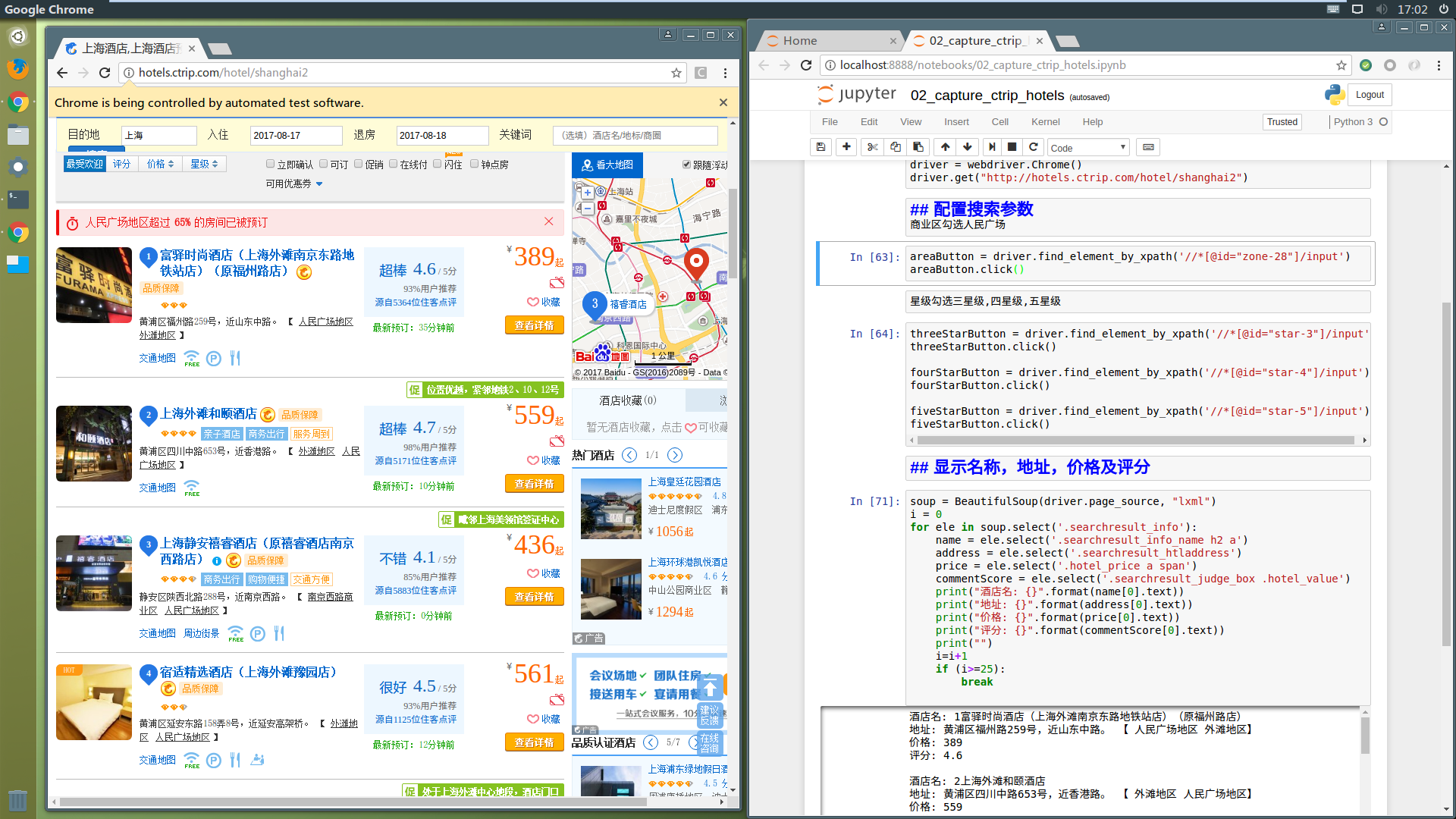The height and width of the screenshot is (819, 1456).
Task: Open the 星级 sort dropdown
Action: [204, 164]
